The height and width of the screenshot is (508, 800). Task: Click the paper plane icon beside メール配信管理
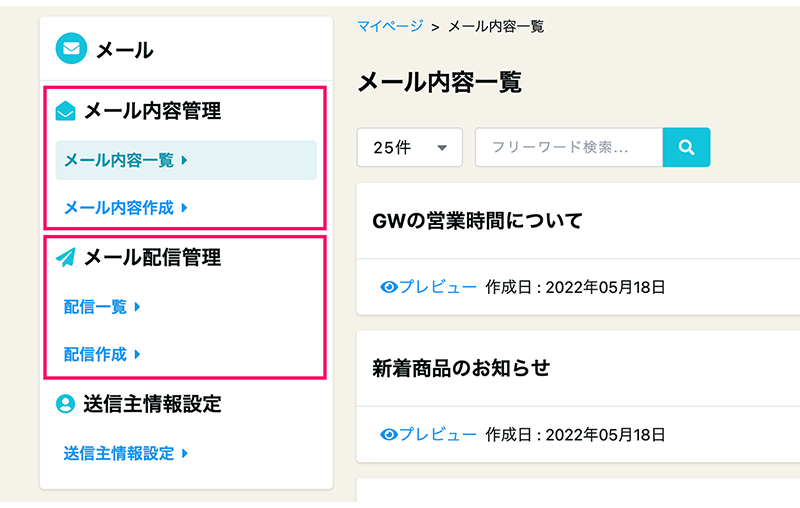(x=66, y=258)
